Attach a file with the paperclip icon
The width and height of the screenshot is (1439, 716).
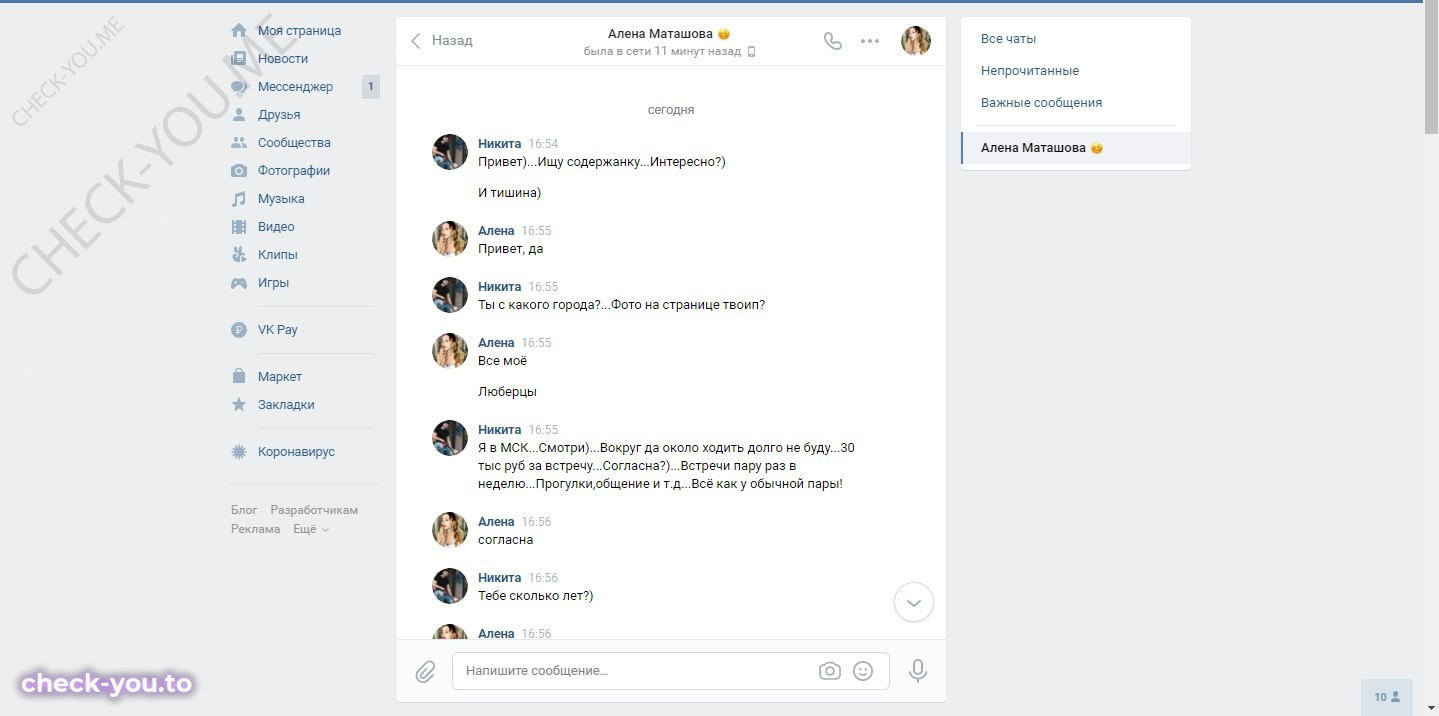pyautogui.click(x=425, y=672)
